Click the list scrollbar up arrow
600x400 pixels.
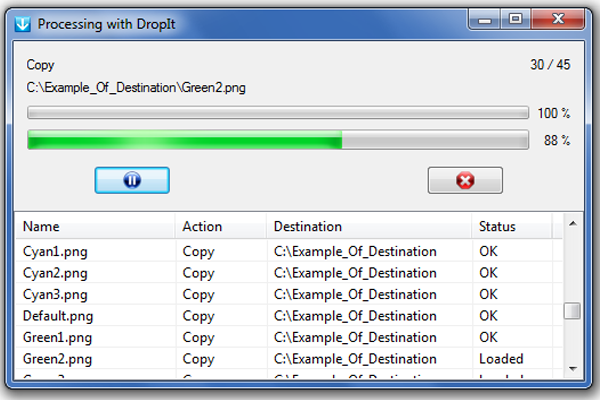pyautogui.click(x=572, y=224)
